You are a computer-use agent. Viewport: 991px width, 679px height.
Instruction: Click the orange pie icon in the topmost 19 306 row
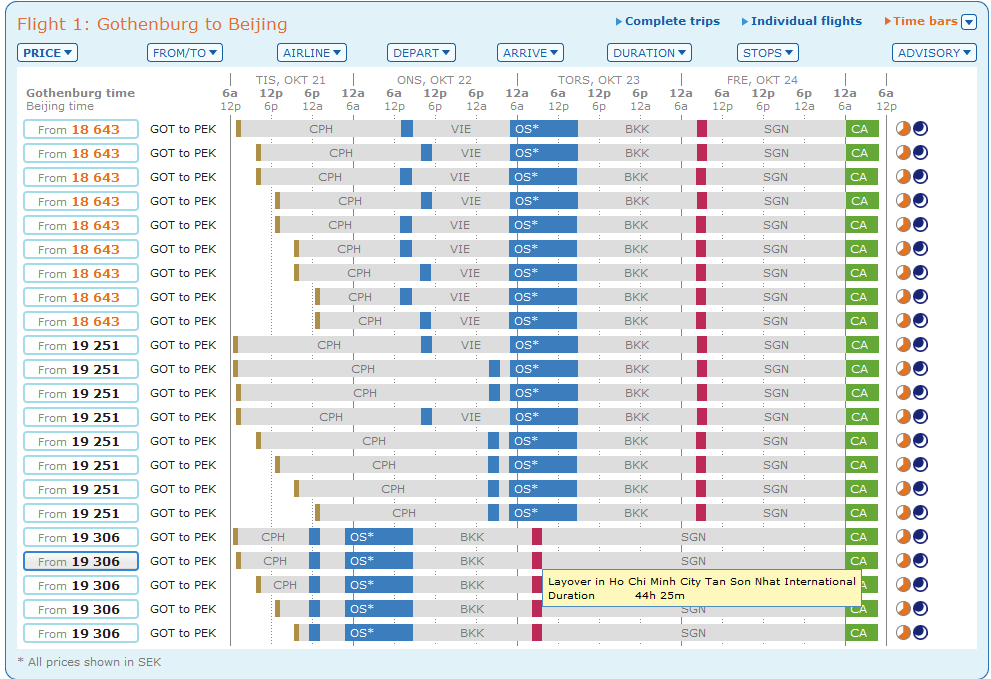(x=903, y=537)
